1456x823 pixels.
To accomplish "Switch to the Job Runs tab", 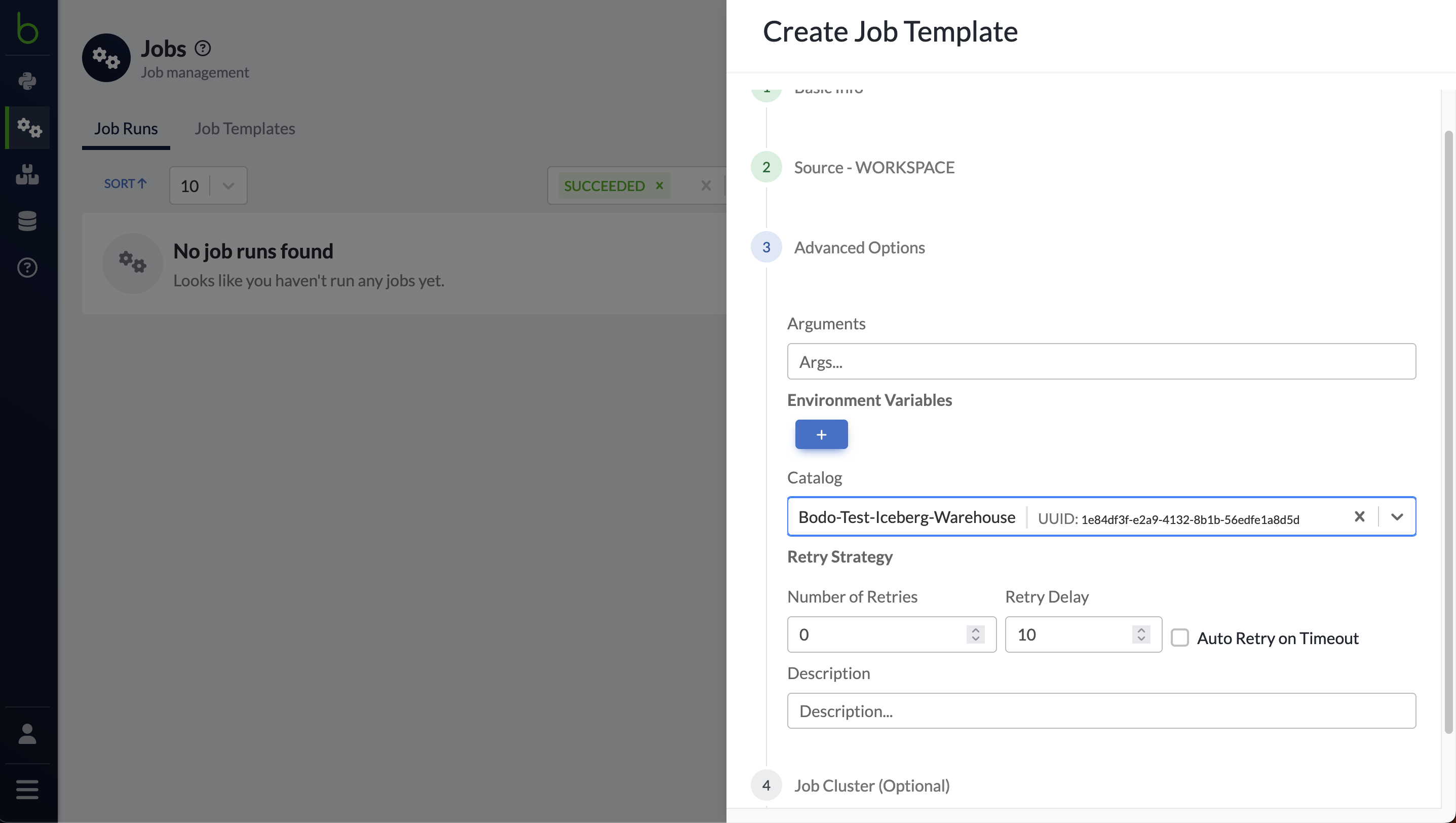I will tap(126, 128).
